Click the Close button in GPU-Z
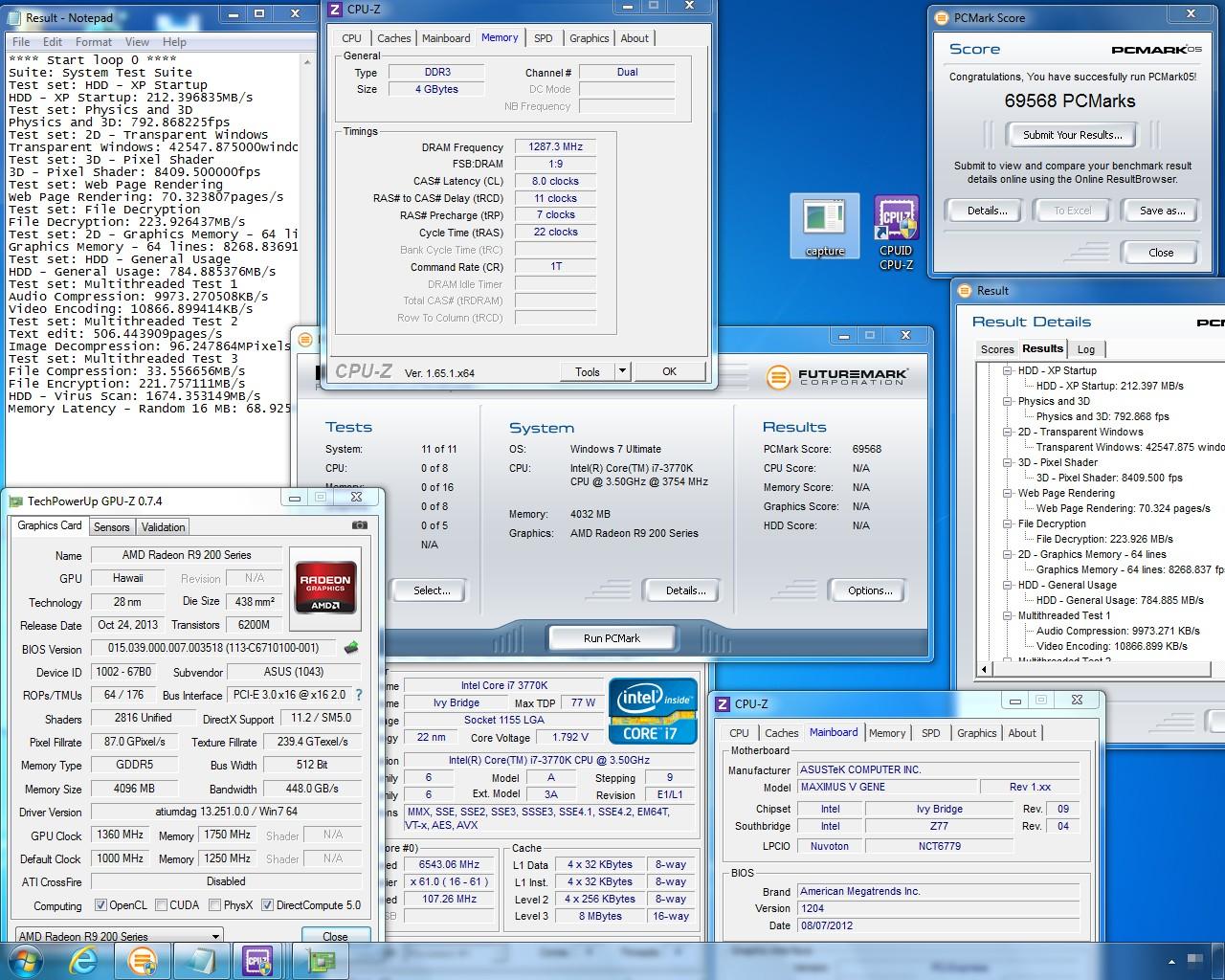Viewport: 1225px width, 980px height. click(x=335, y=936)
